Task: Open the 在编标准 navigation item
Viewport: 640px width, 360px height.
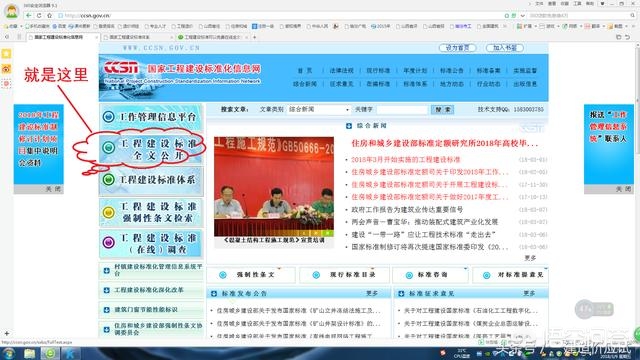Action: coord(378,84)
